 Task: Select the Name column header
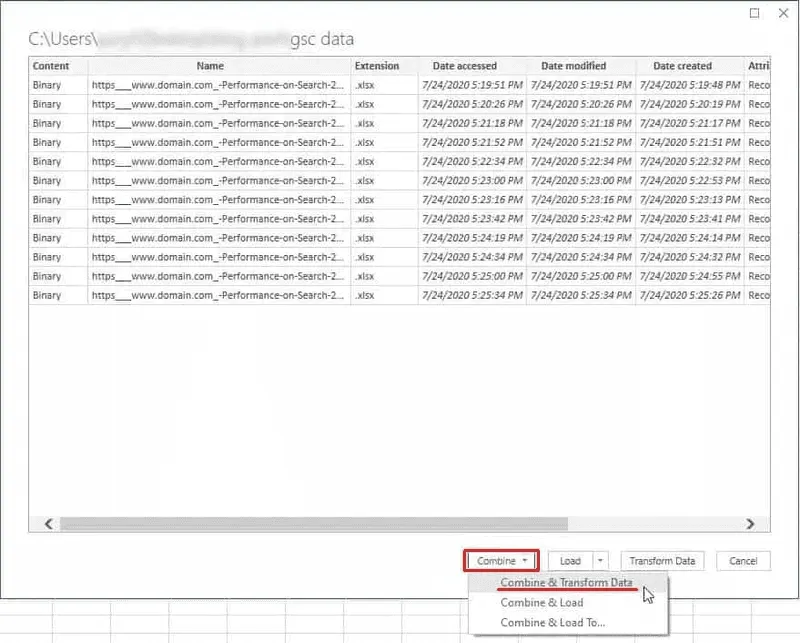(210, 66)
